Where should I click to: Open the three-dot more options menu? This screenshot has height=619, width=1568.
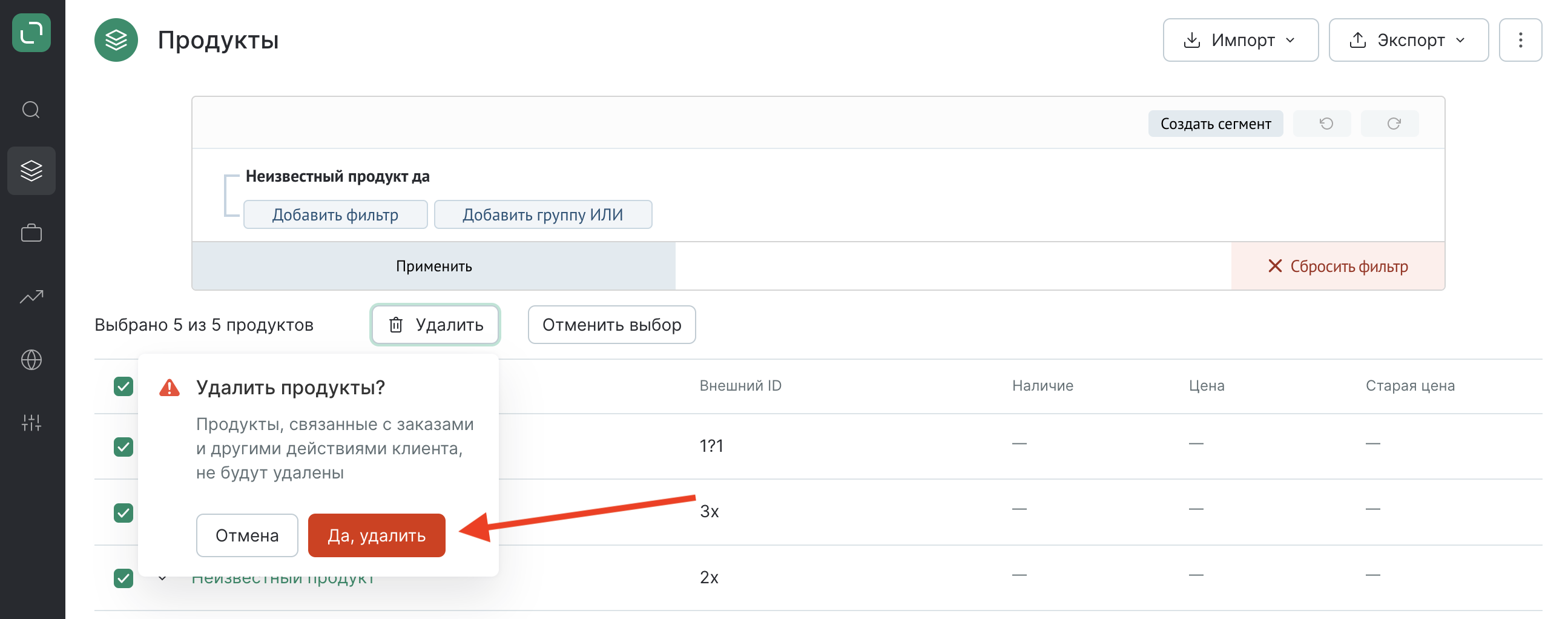pos(1520,40)
